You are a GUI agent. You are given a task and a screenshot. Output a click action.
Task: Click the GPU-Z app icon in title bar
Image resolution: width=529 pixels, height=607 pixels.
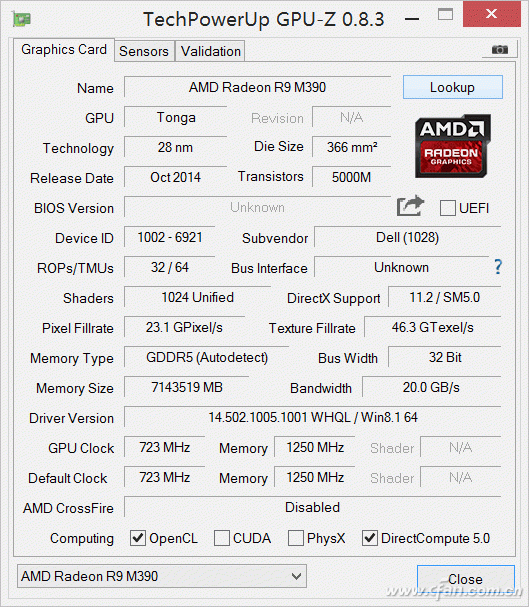[22, 19]
